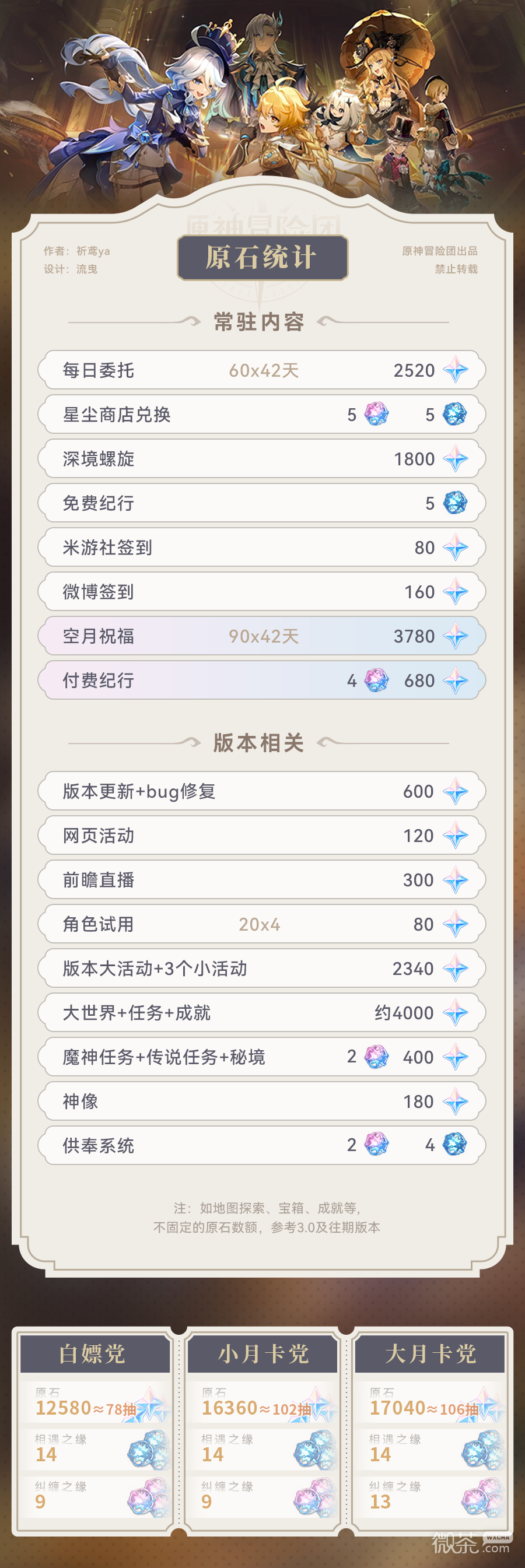Click the primogem icon in 深境螺旋 row
Viewport: 525px width, 1568px height.
click(455, 459)
